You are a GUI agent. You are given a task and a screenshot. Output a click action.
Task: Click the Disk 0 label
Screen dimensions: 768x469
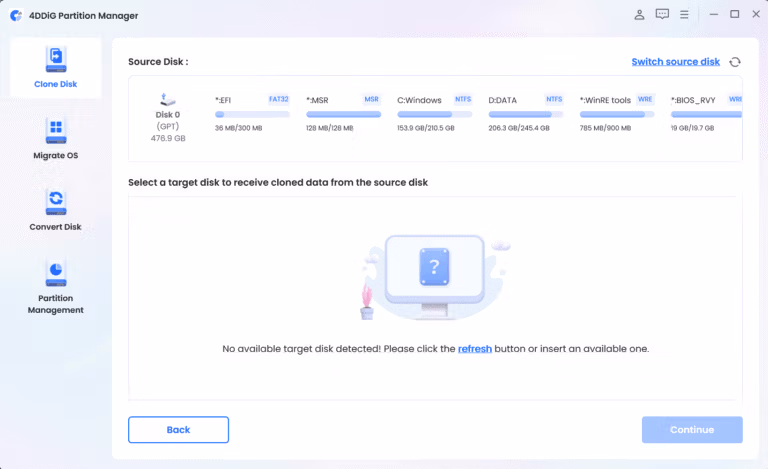168,115
